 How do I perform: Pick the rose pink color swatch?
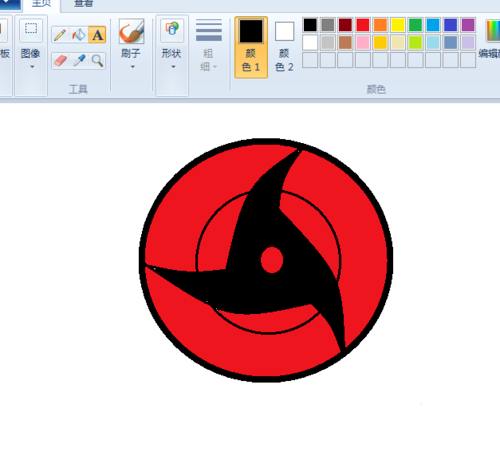click(x=363, y=43)
